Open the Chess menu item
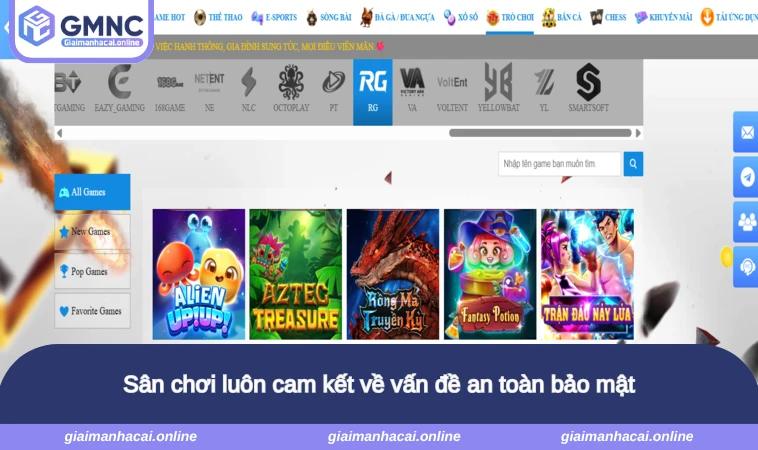 pos(608,17)
